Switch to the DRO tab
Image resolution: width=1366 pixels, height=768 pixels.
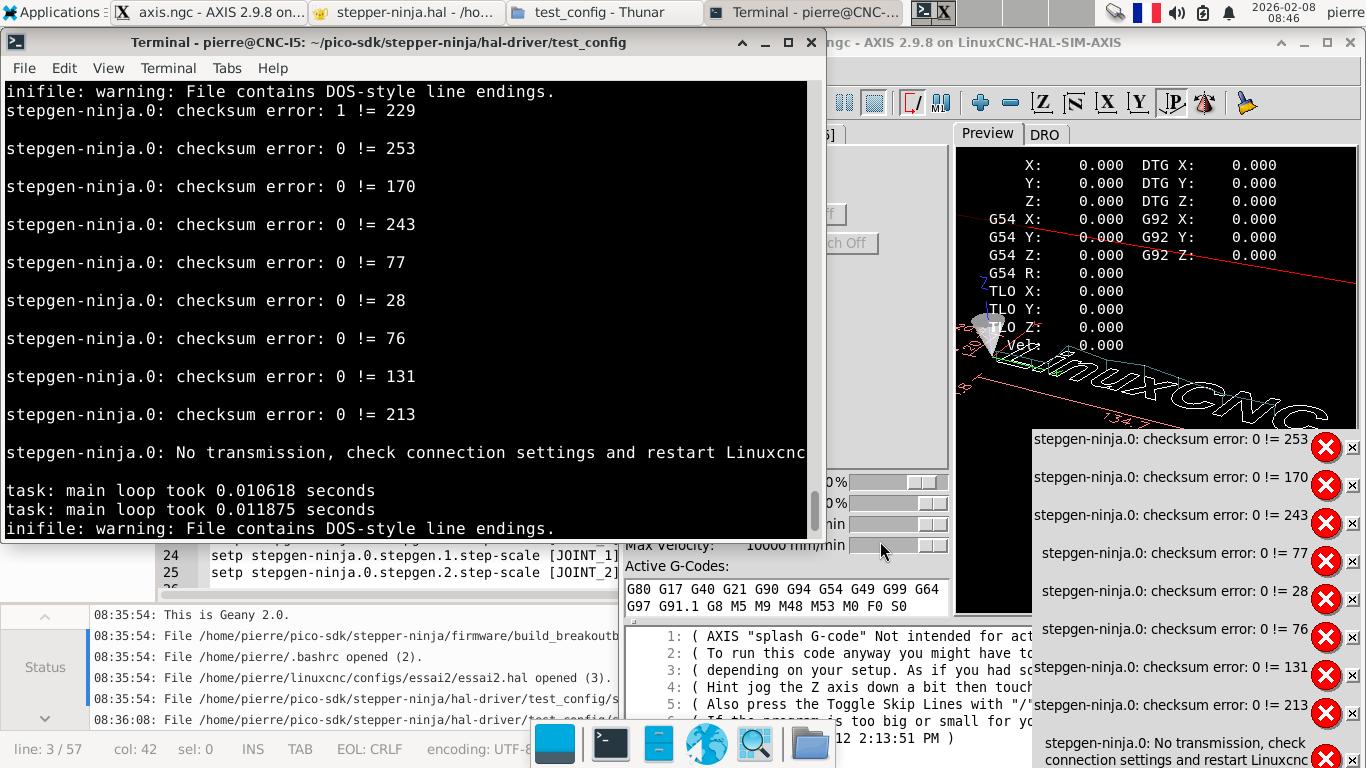tap(1044, 134)
